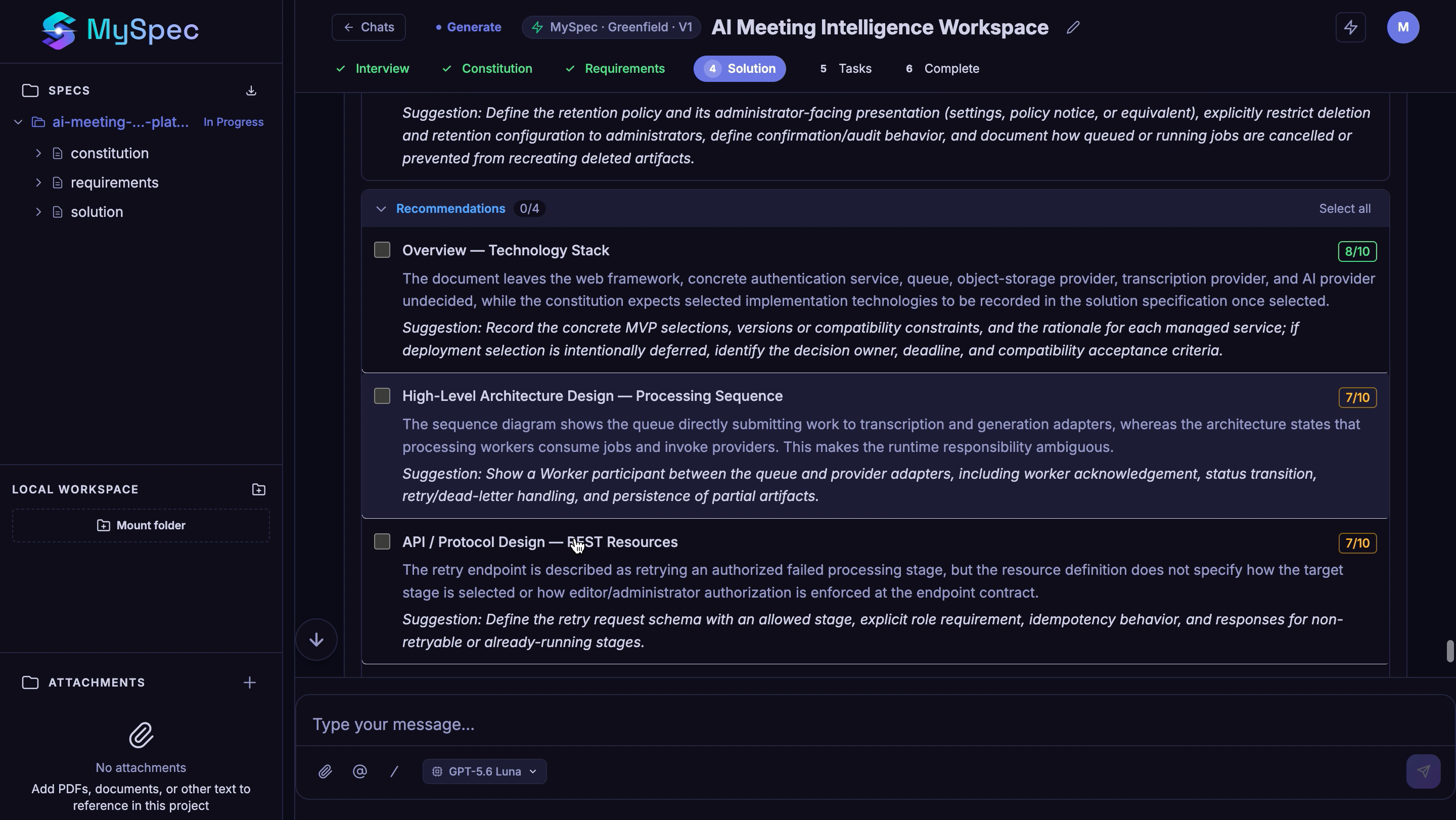This screenshot has height=820, width=1456.
Task: Download specs via the SPECS header icon
Action: pos(251,90)
